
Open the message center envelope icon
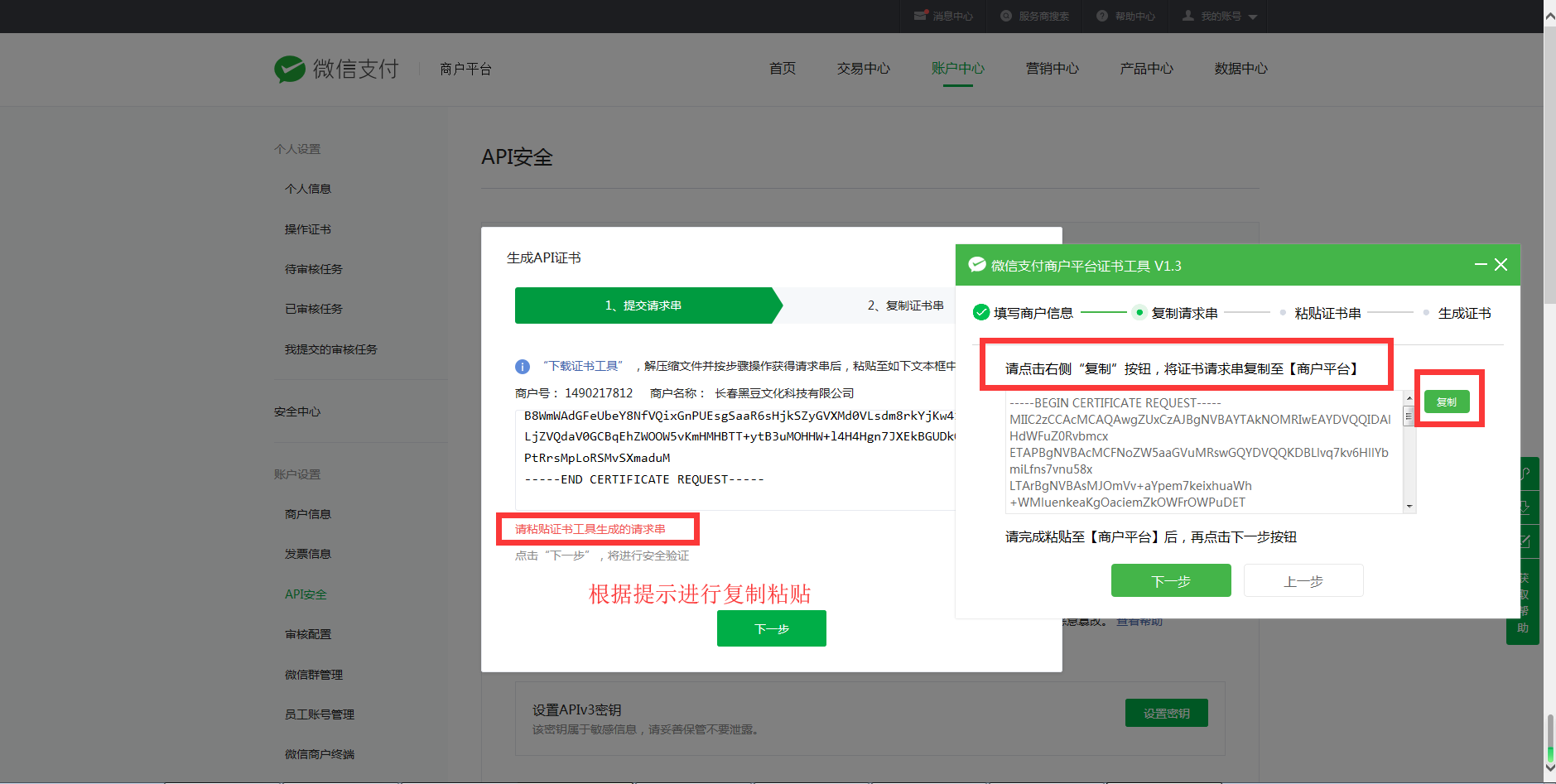[x=921, y=16]
